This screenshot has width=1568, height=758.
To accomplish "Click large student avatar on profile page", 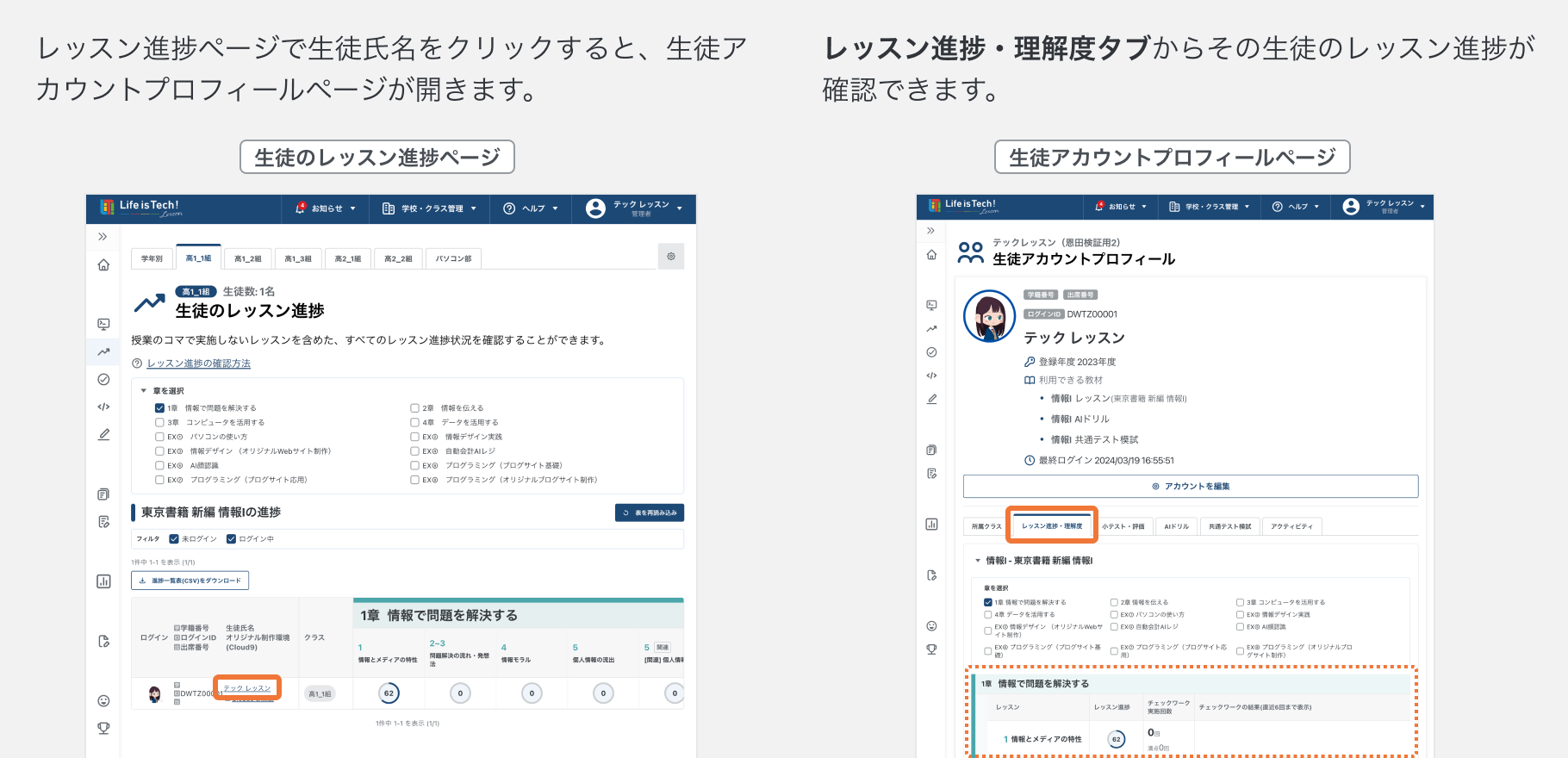I will pyautogui.click(x=989, y=316).
